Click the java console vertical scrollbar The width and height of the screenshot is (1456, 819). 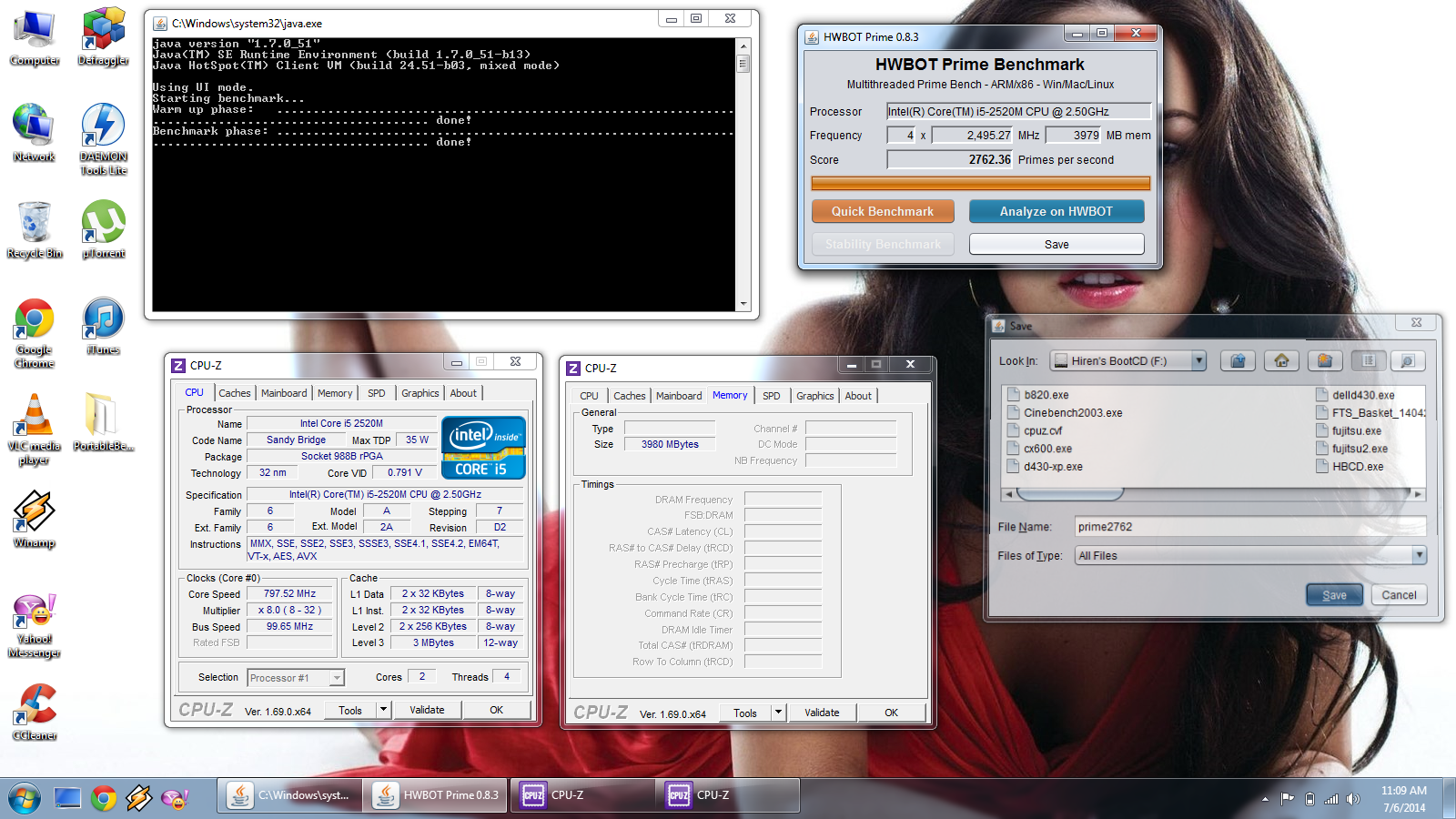coord(743,175)
